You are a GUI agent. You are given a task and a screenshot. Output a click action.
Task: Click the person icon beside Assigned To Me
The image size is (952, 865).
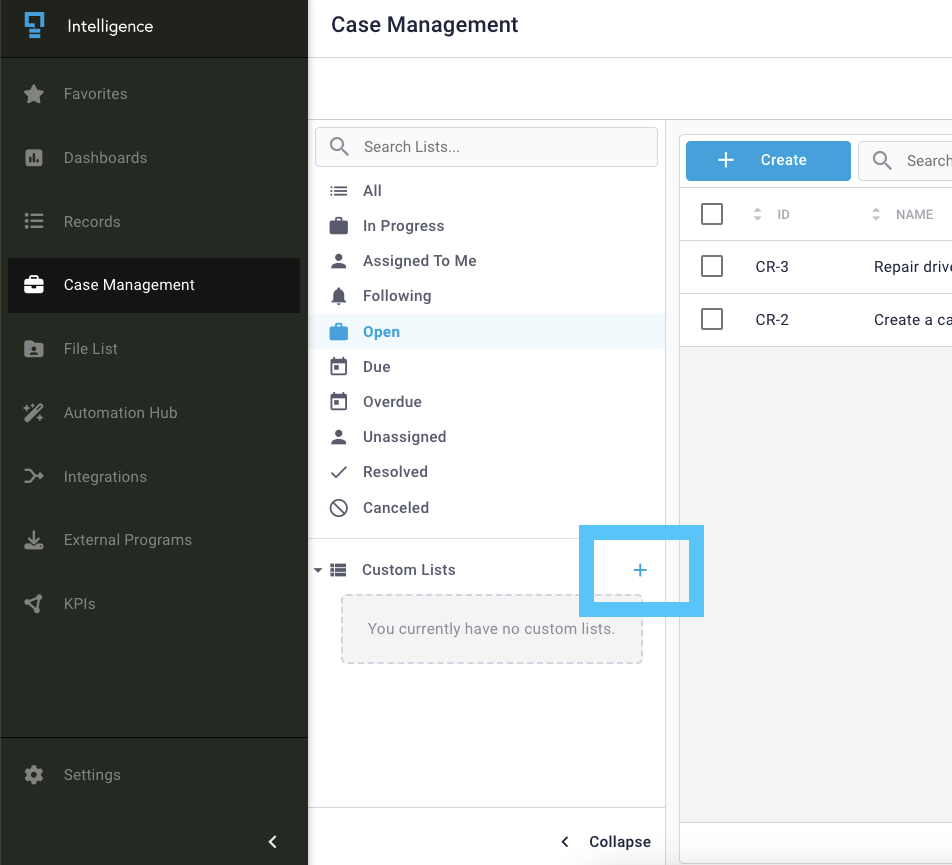pyautogui.click(x=339, y=261)
